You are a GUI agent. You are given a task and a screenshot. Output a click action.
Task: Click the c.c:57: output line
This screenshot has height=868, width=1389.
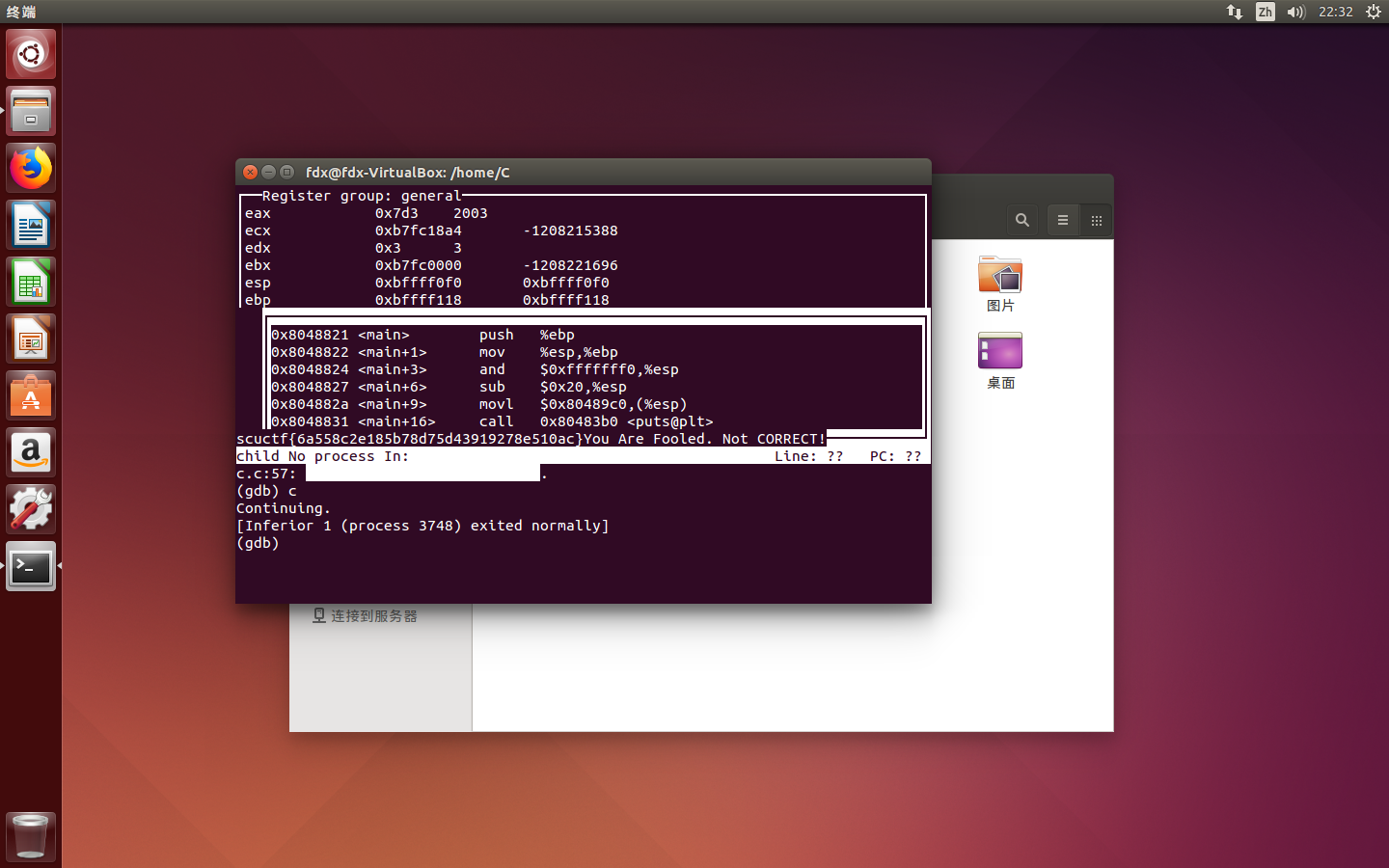pyautogui.click(x=392, y=474)
